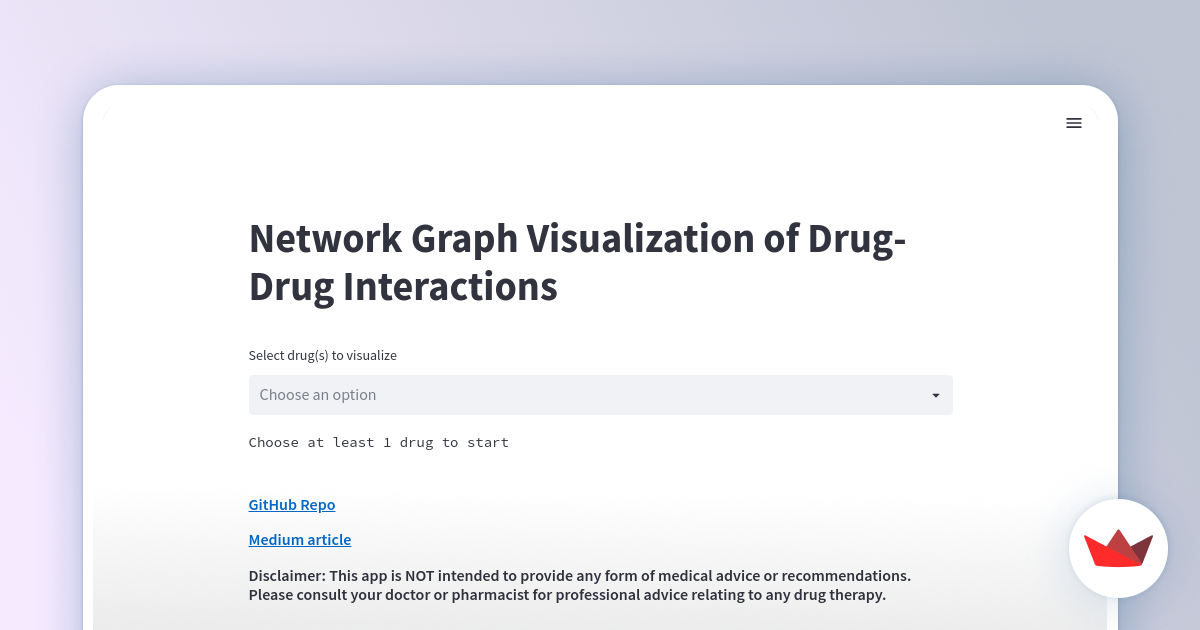Click the 'Made with Streamlit' crown emblem
The width and height of the screenshot is (1200, 630).
click(1118, 548)
